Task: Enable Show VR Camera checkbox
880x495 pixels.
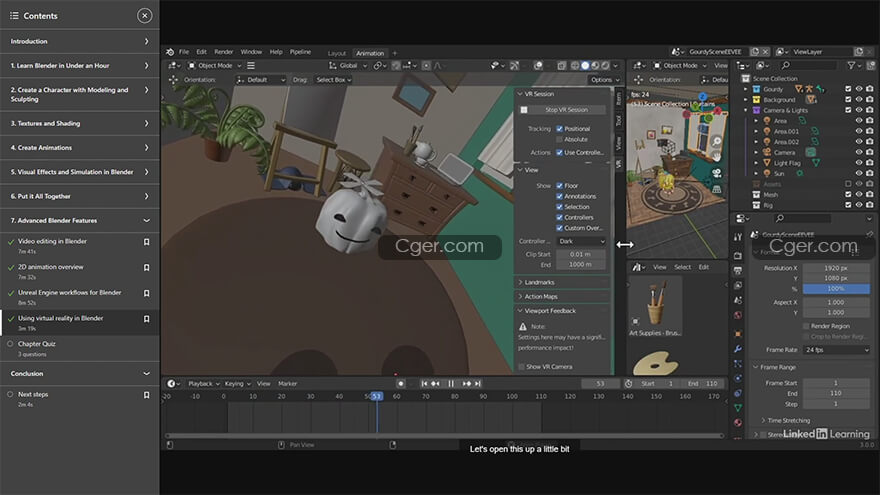Action: click(x=522, y=367)
